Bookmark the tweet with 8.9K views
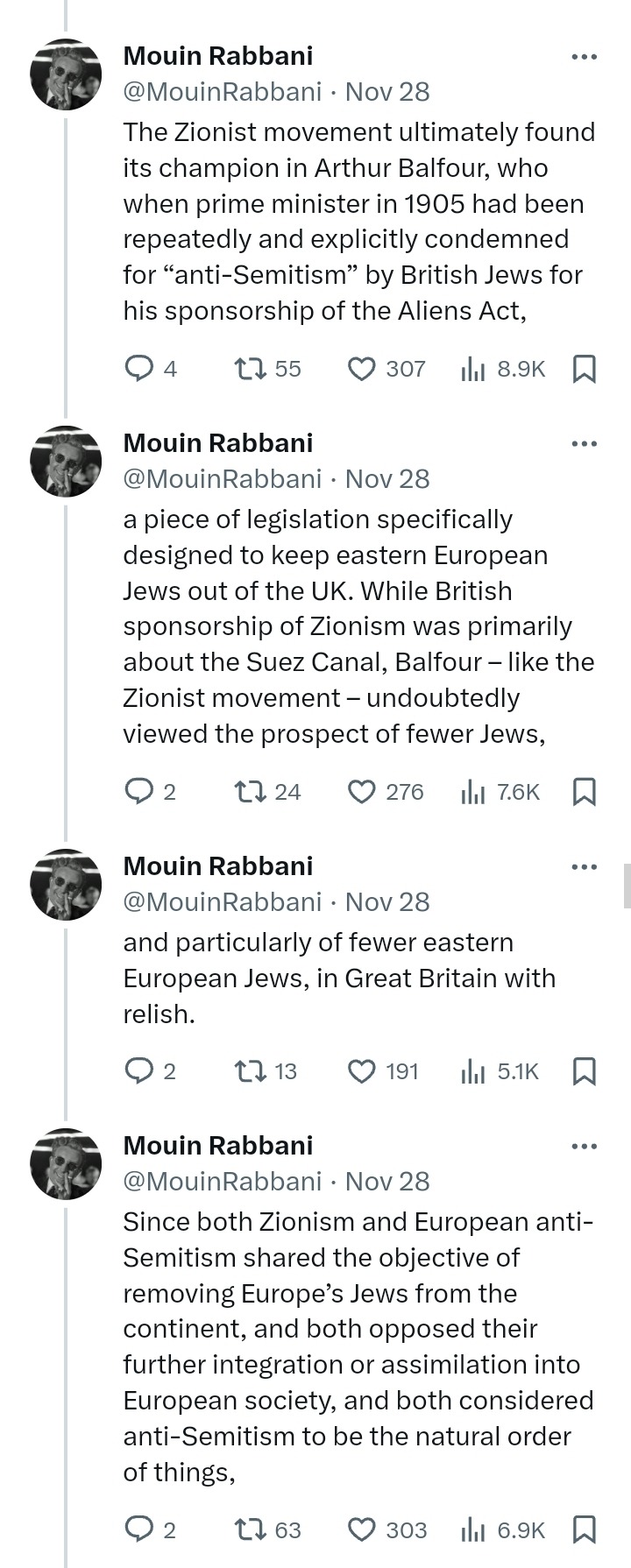Image resolution: width=631 pixels, height=1568 pixels. 584,369
